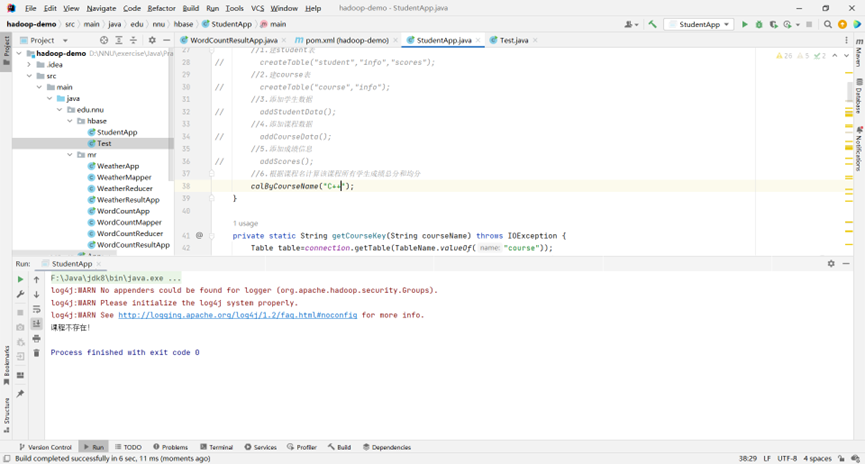Viewport: 865px width, 464px height.
Task: Run StudentApp with the green play icon
Action: click(x=744, y=24)
